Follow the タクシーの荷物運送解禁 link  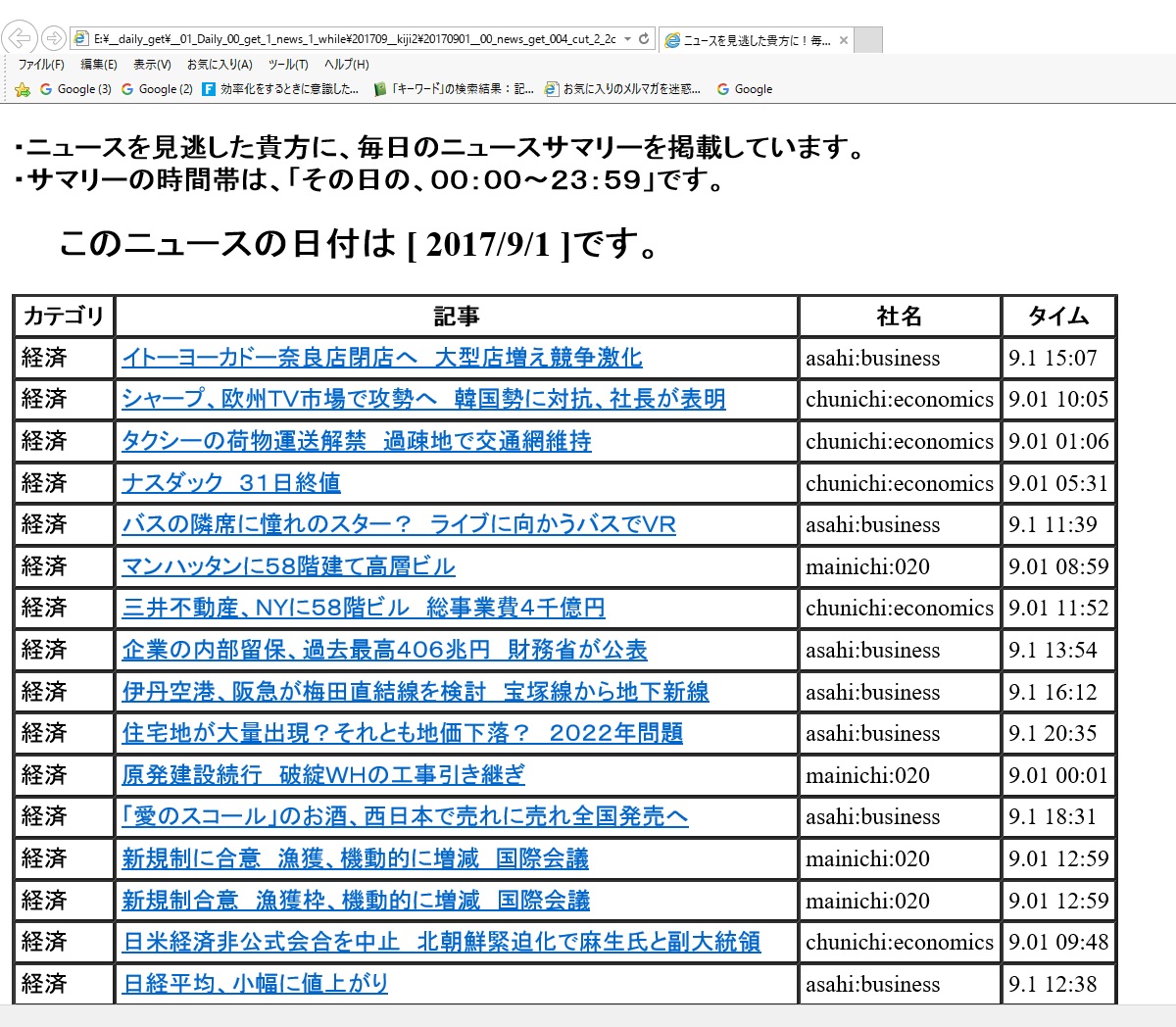tap(357, 441)
